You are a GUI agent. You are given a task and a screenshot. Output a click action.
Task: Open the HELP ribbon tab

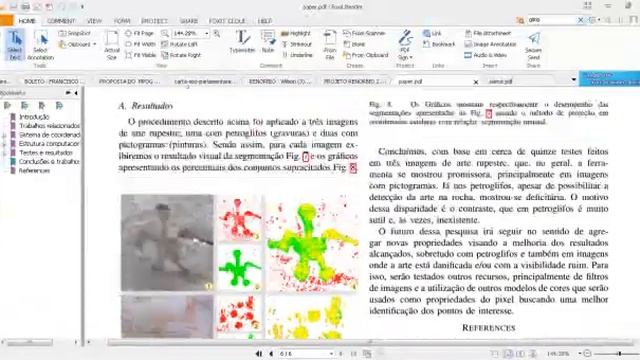pyautogui.click(x=265, y=20)
